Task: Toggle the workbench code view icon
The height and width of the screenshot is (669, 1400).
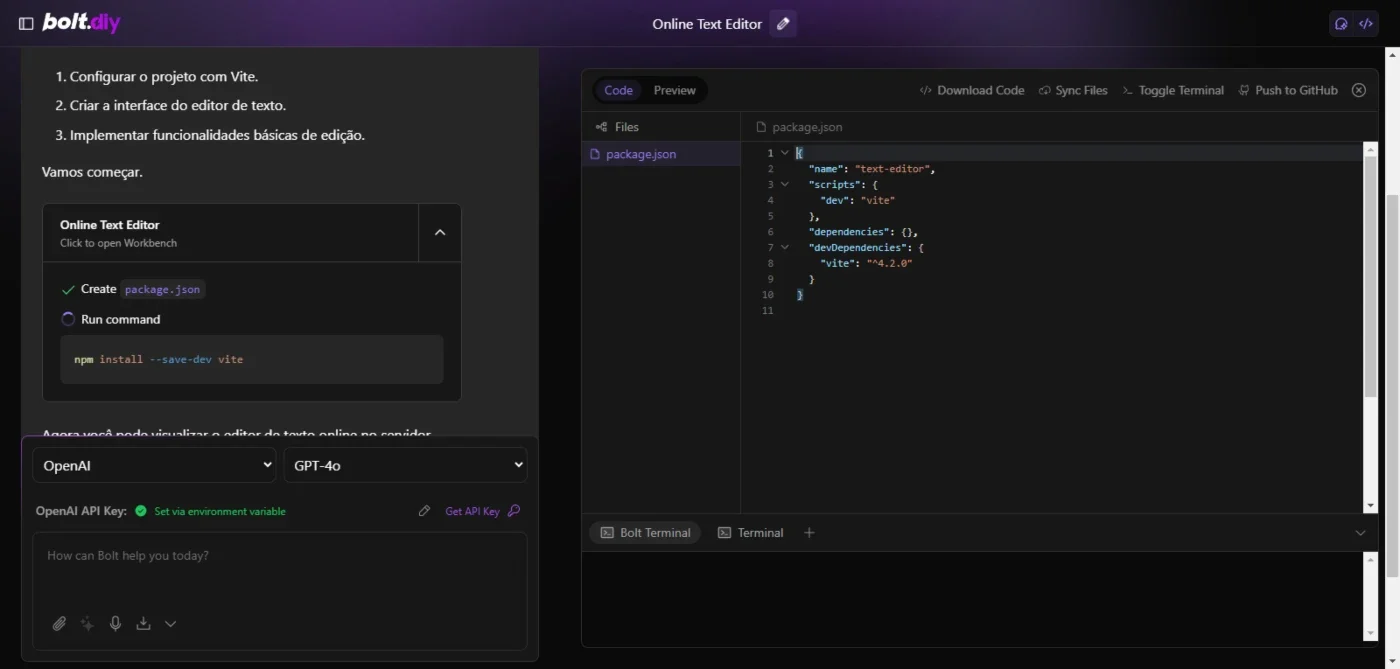Action: point(1366,24)
